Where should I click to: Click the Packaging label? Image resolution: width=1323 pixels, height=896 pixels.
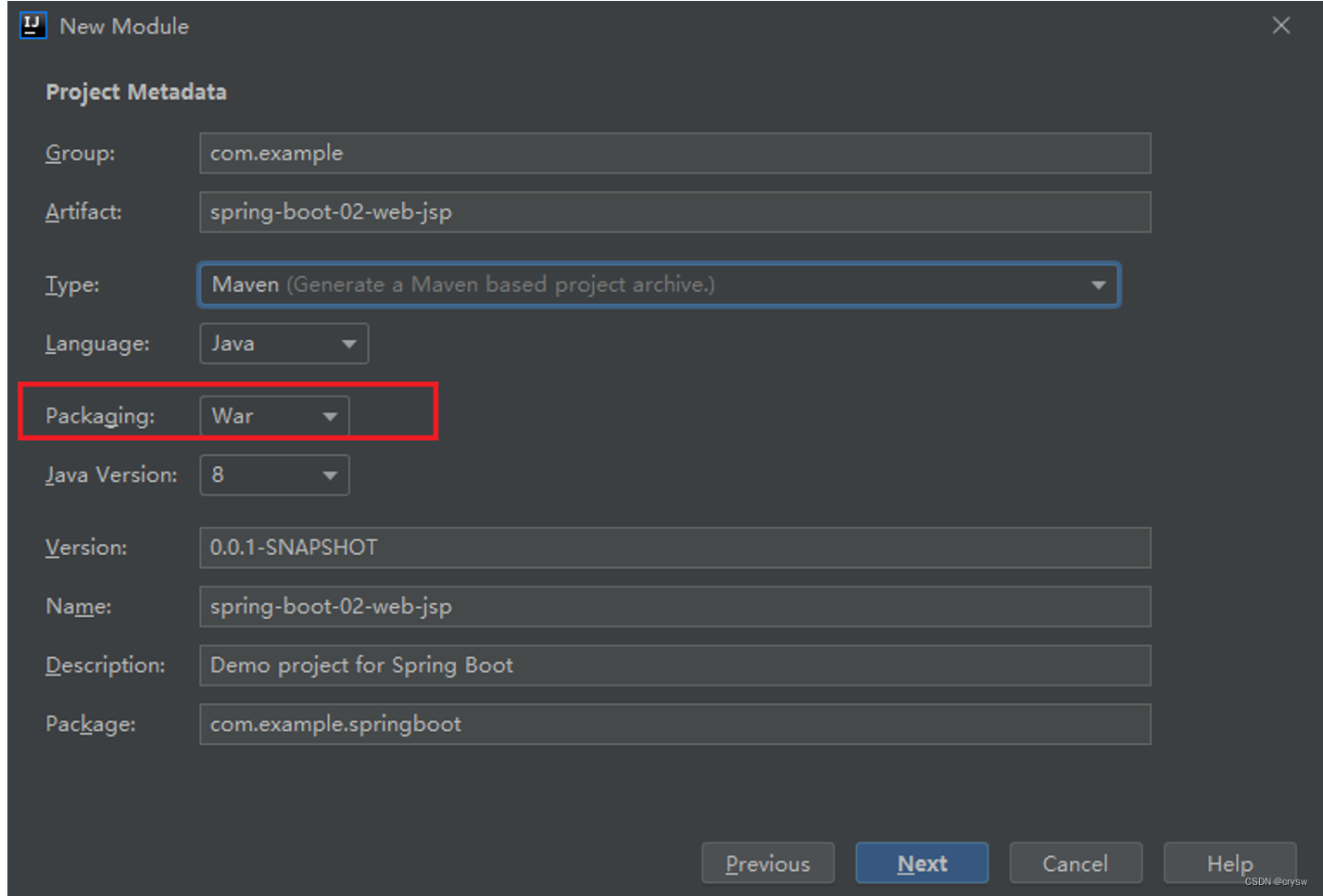coord(100,417)
